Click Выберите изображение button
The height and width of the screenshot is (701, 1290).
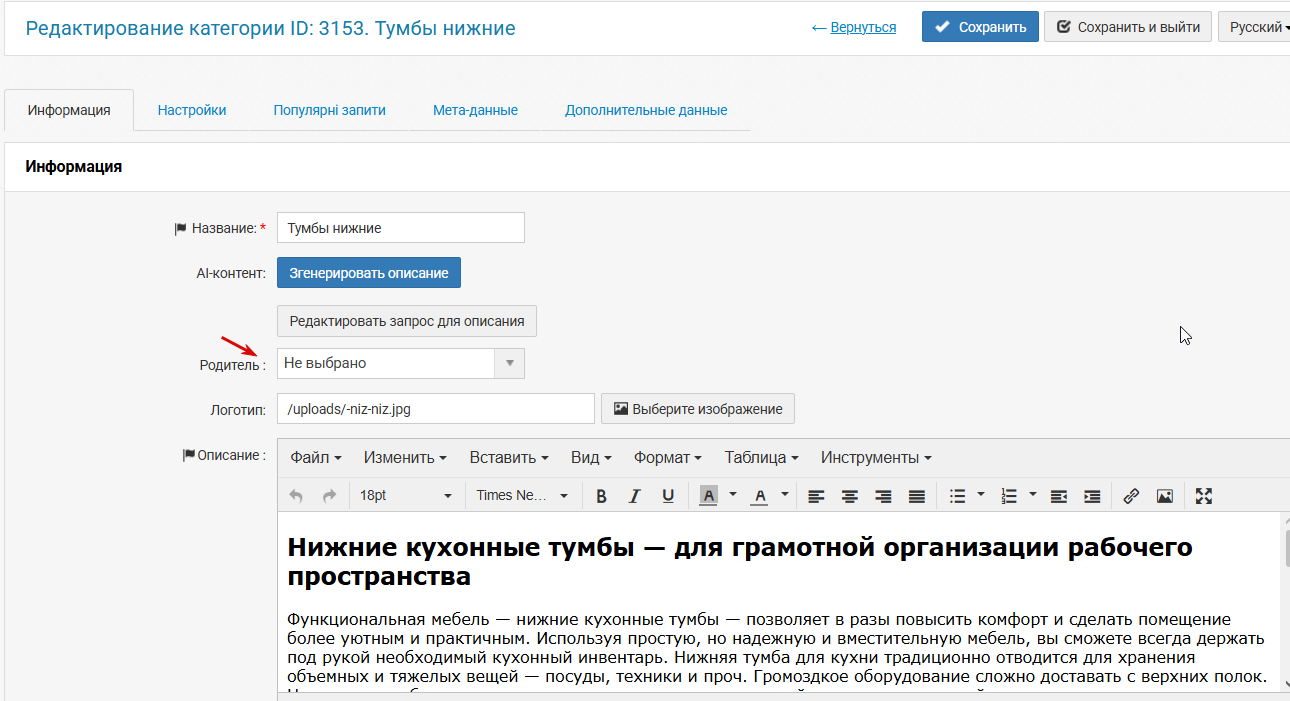(x=698, y=408)
